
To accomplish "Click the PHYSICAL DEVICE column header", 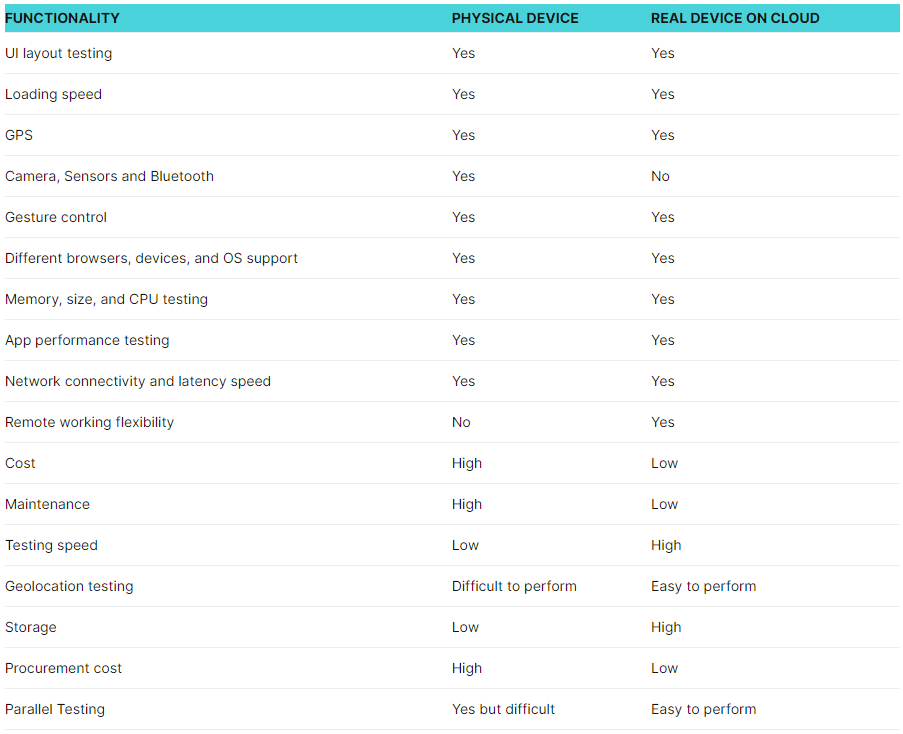I will click(x=515, y=18).
